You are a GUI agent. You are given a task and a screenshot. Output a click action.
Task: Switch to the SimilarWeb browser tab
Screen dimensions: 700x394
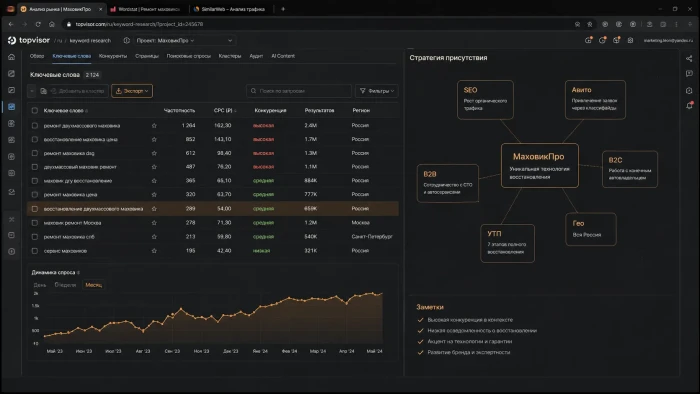233,9
